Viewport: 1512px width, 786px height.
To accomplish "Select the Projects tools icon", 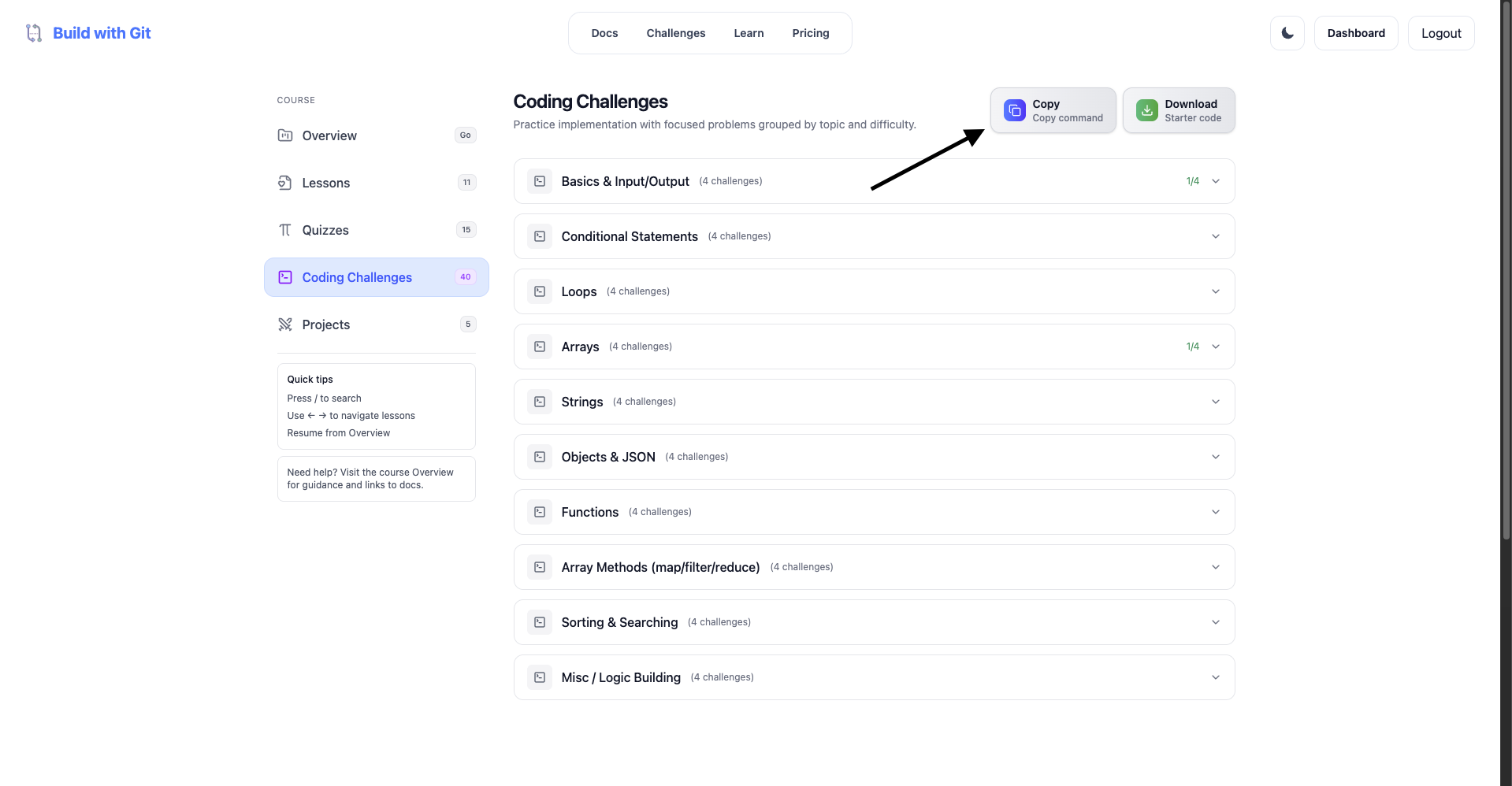I will 285,324.
